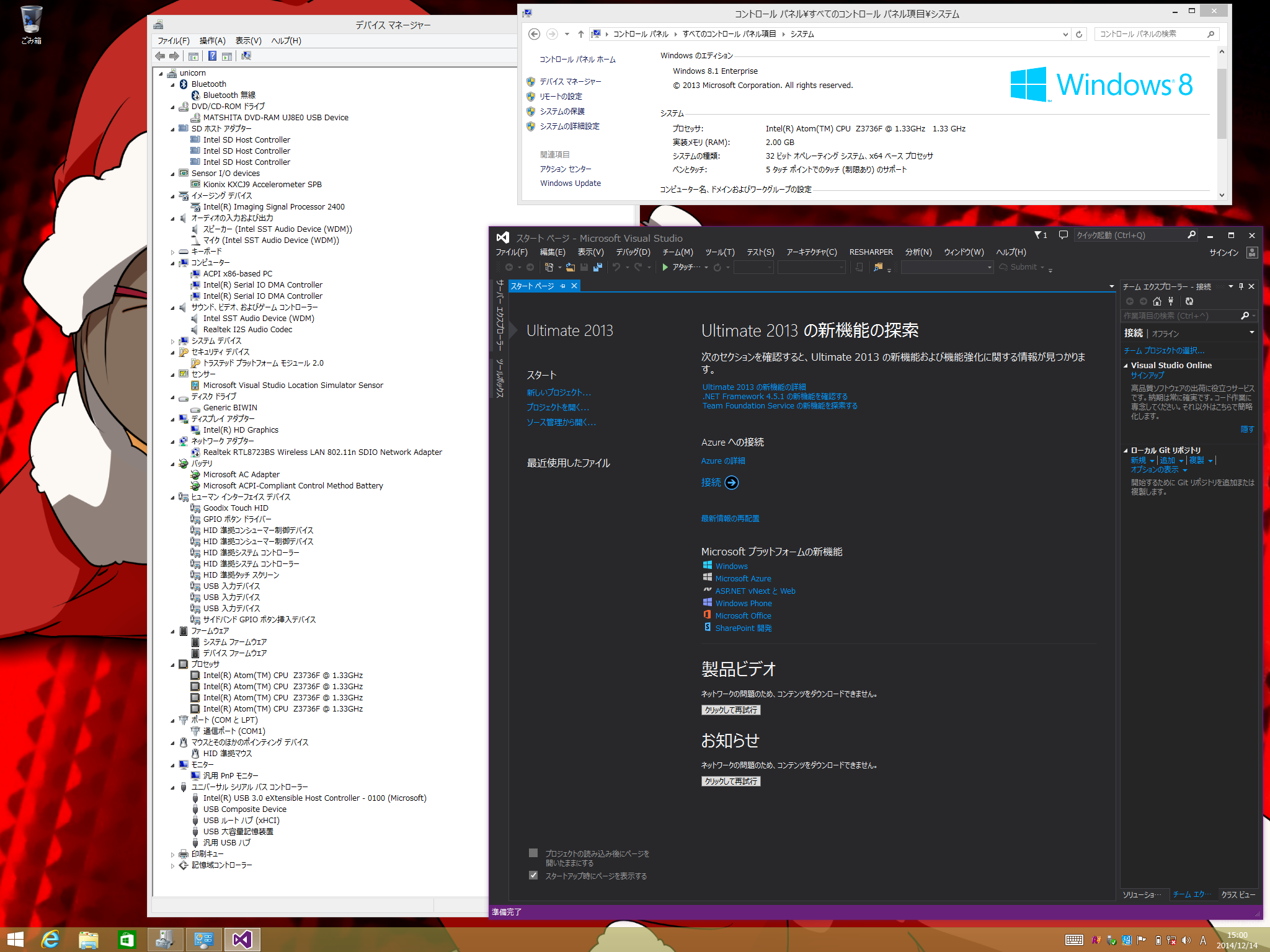Click プロジェクトを開く... link
The height and width of the screenshot is (952, 1270).
tap(557, 407)
